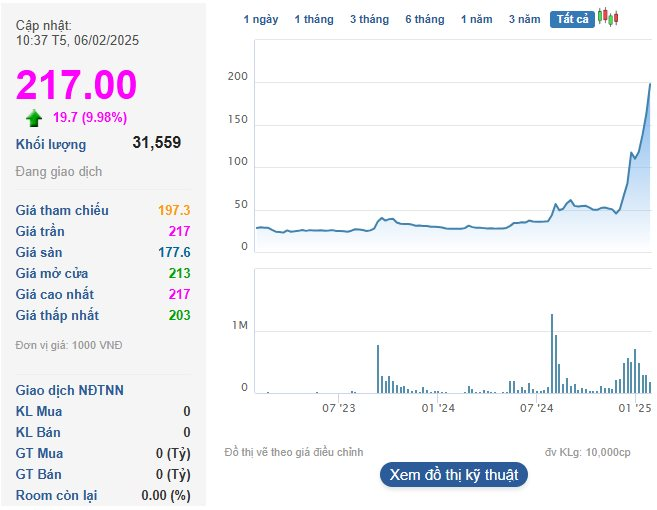The width and height of the screenshot is (657, 510).
Task: Select the 3 năm time range
Action: 524,19
